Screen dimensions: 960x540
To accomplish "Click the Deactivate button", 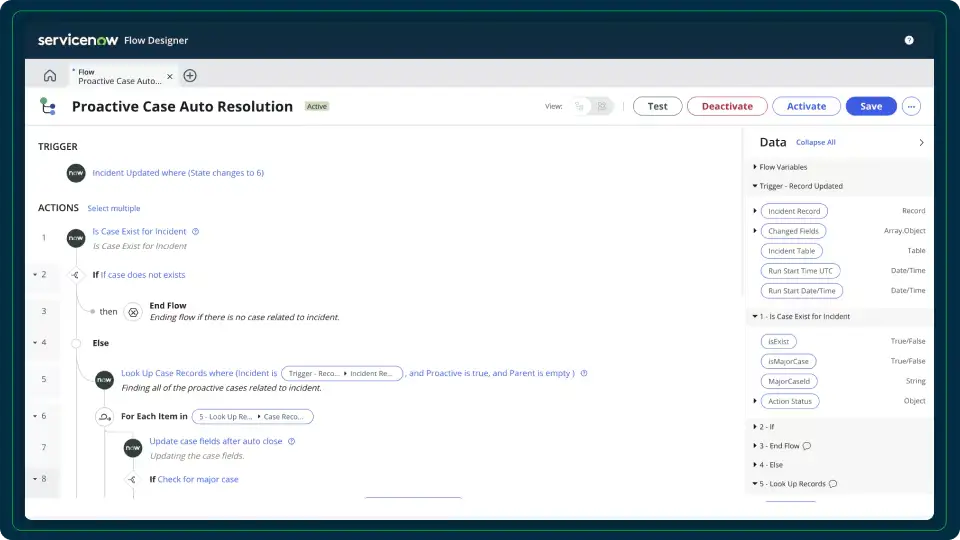I will coord(727,106).
